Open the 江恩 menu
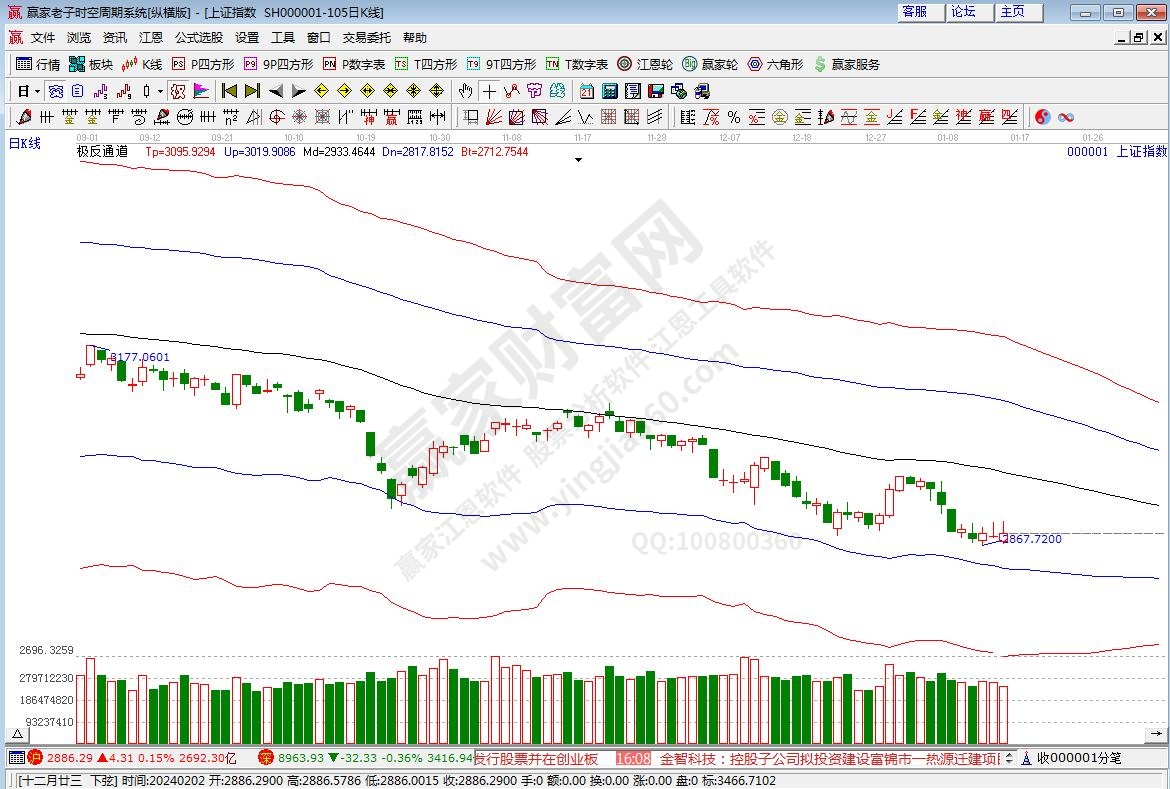 tap(150, 38)
